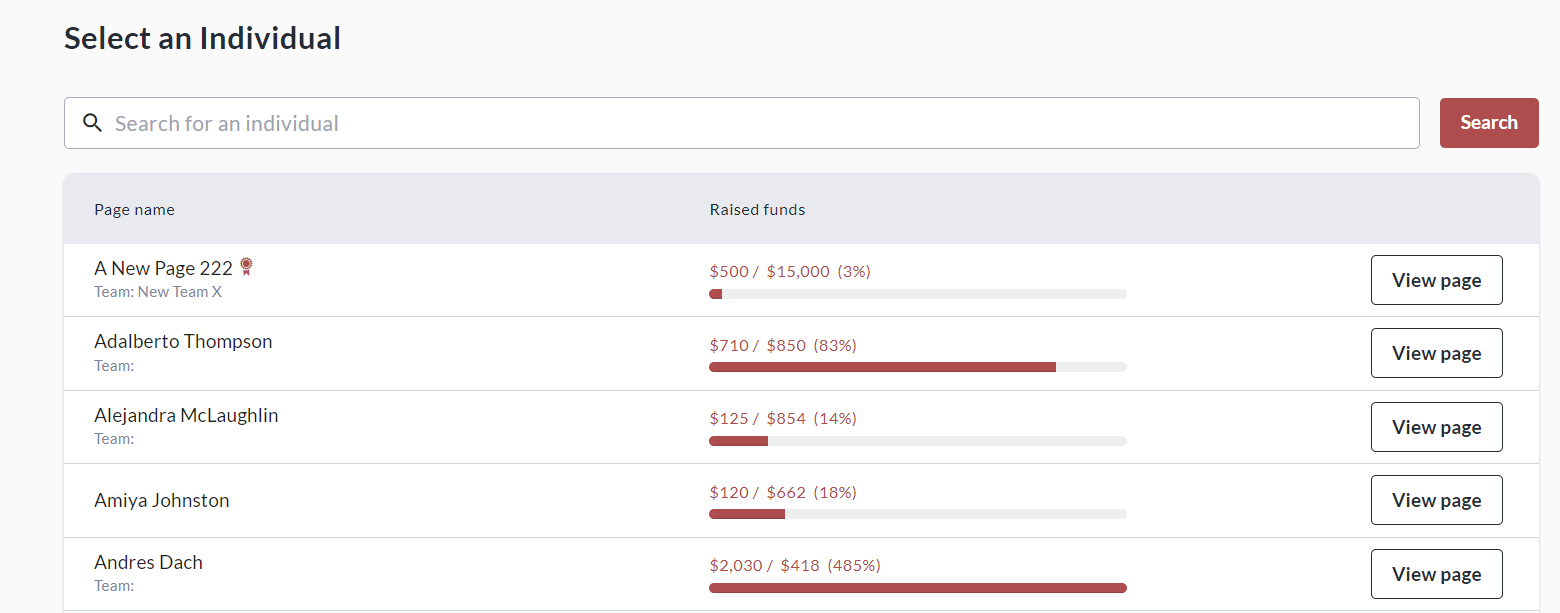Select the 'A New Page 222' name
The height and width of the screenshot is (613, 1560).
click(163, 268)
